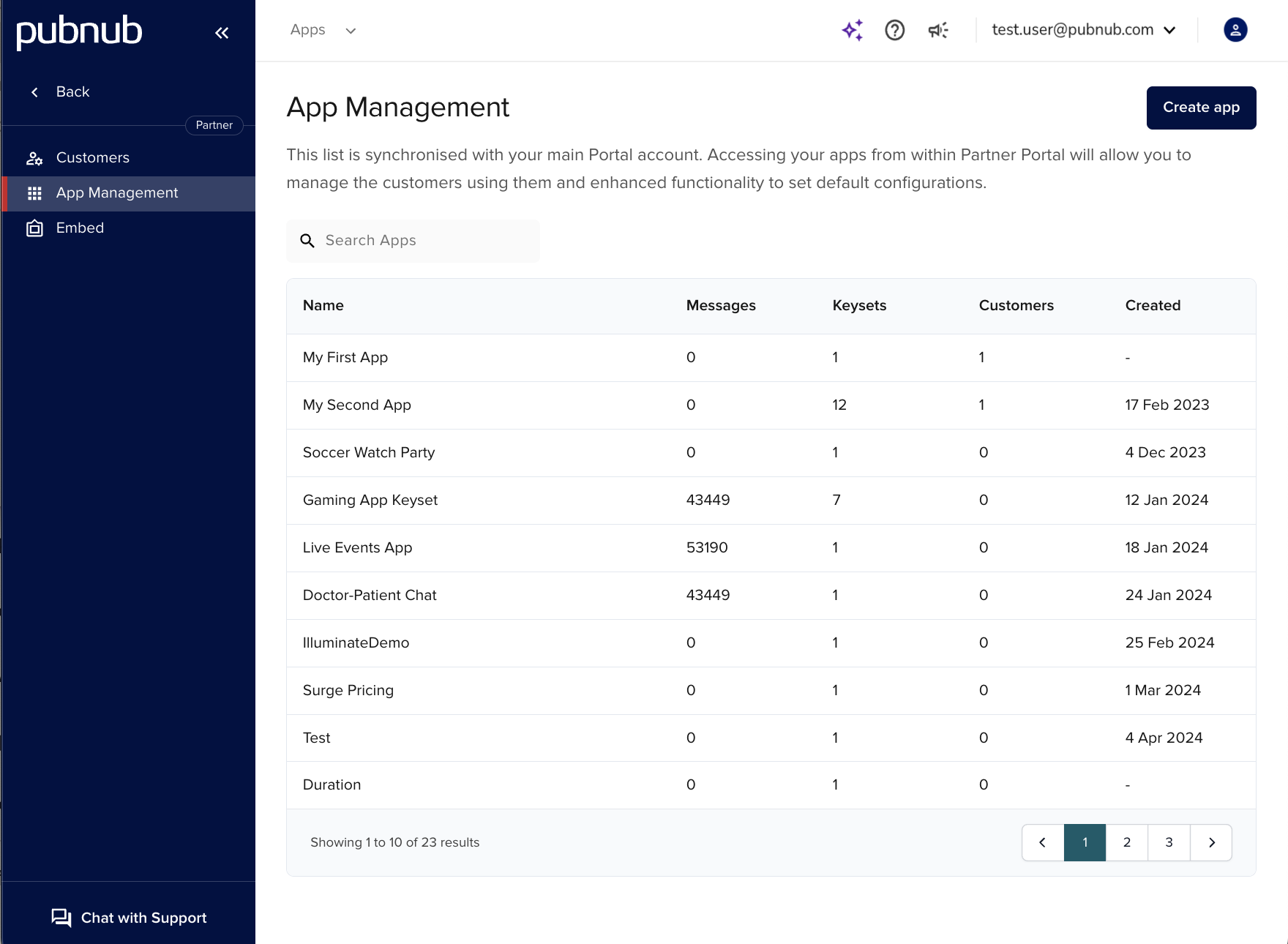
Task: Open the Live Events App row
Action: point(357,547)
